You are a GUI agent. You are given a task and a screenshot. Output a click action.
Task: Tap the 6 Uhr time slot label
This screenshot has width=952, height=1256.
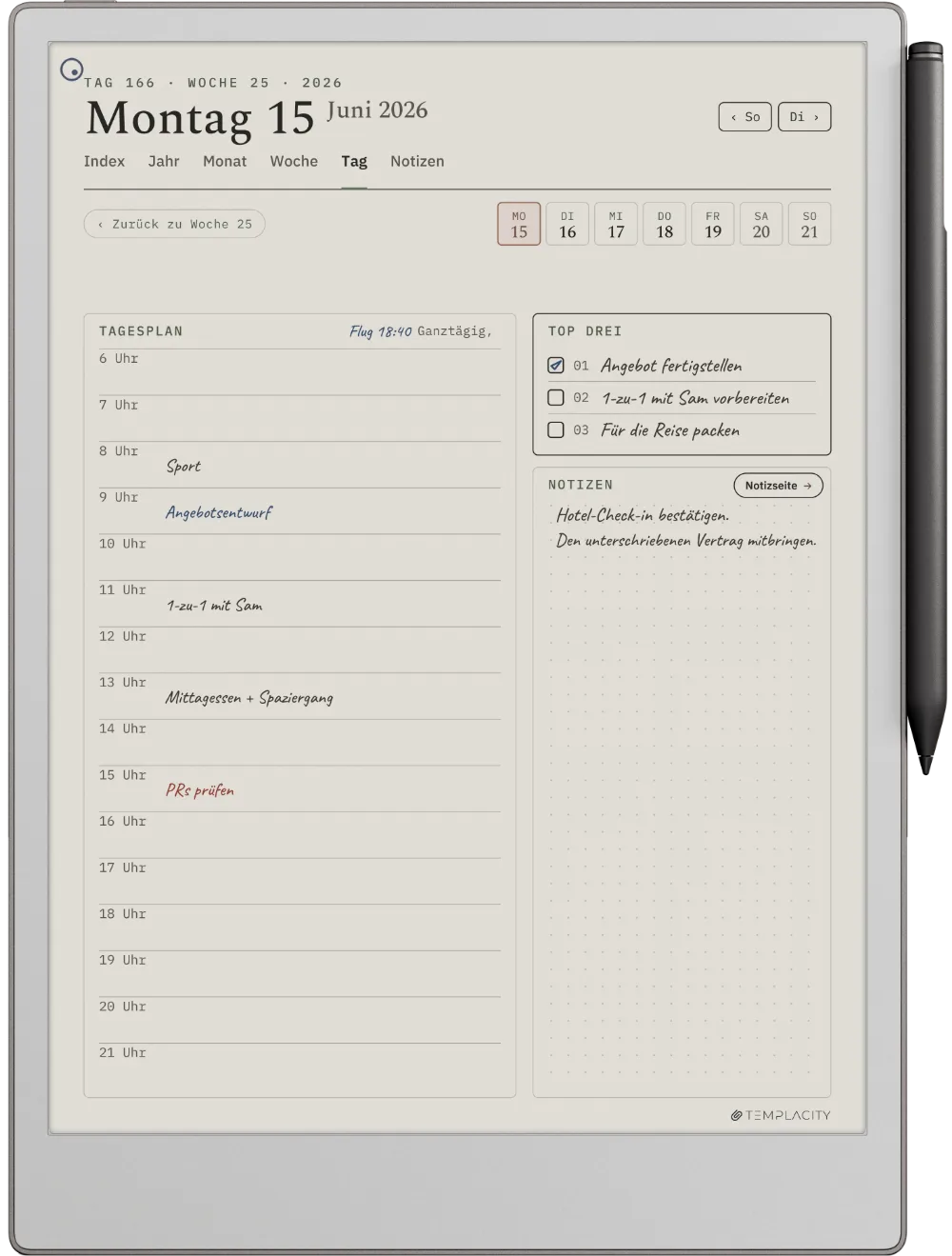point(119,359)
